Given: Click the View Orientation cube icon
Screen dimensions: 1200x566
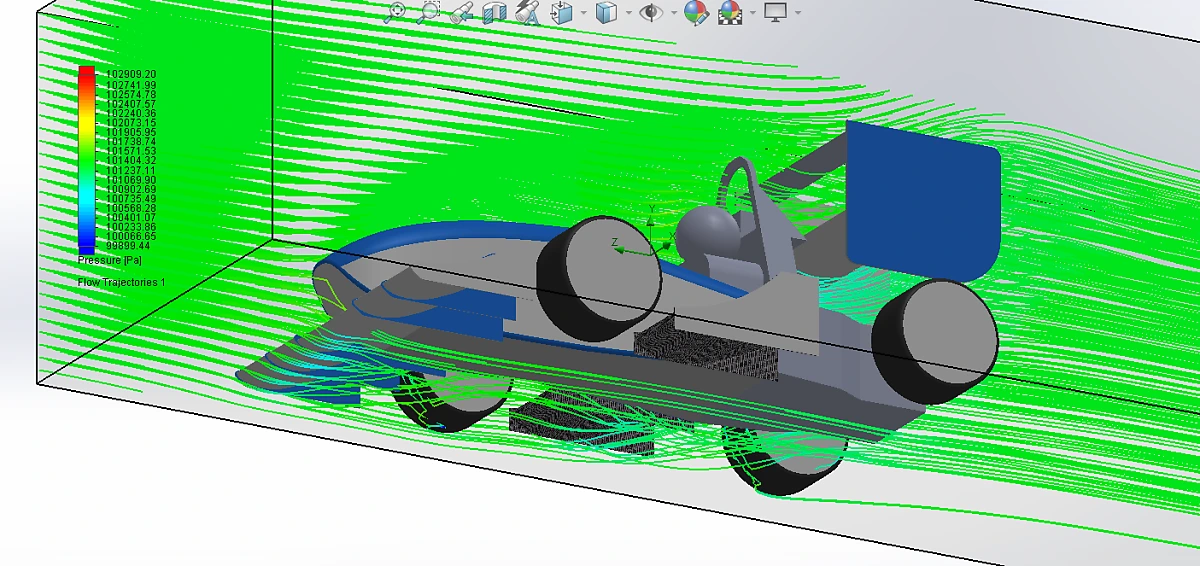Looking at the screenshot, I should coord(562,13).
